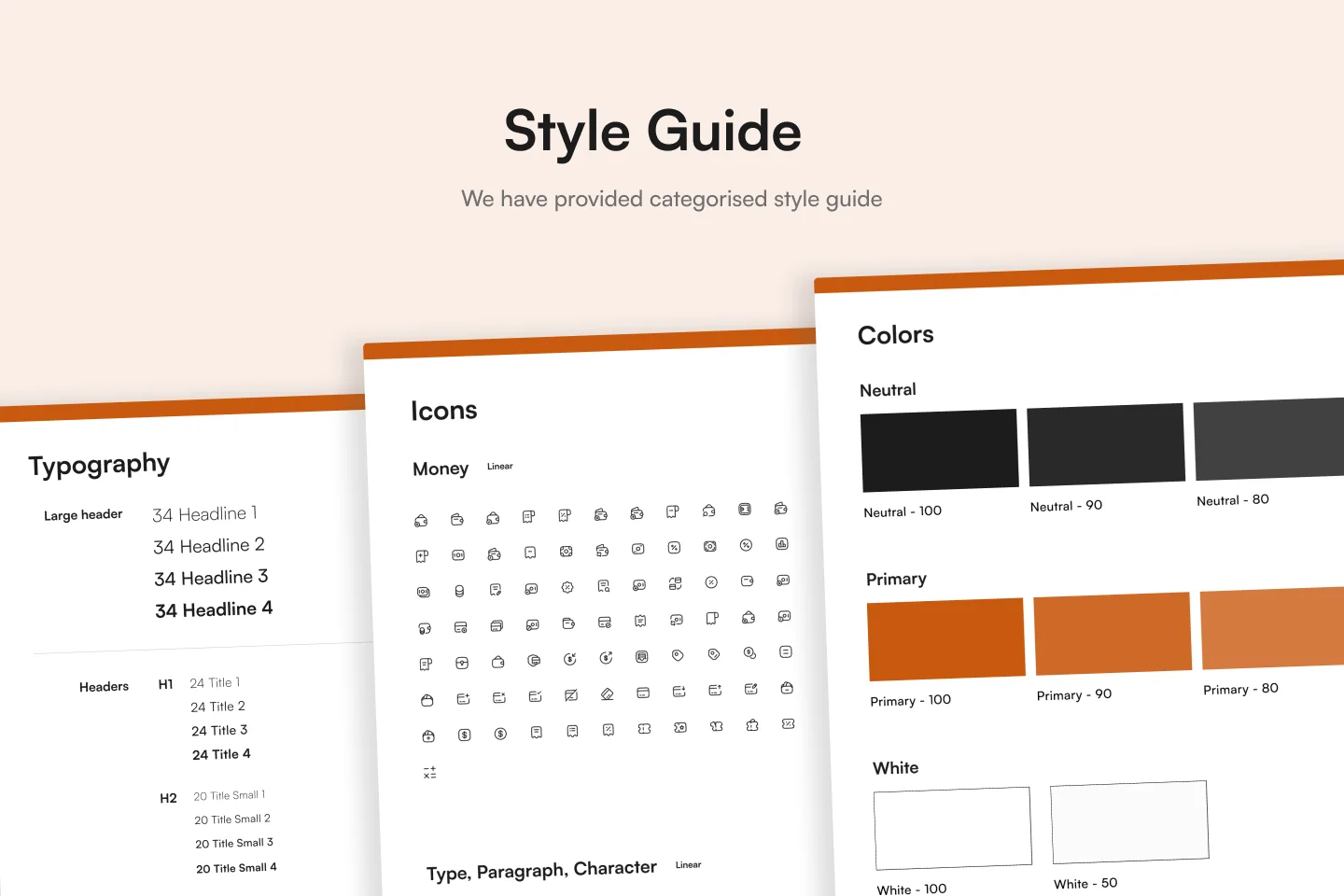Viewport: 1344px width, 896px height.
Task: Click the dollar circle with incoming arrow icon
Action: click(570, 659)
